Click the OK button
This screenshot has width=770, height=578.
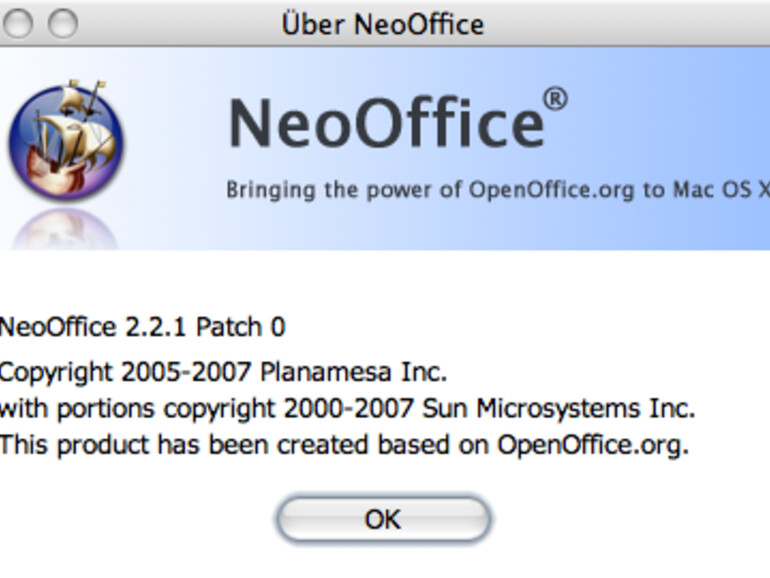point(383,520)
